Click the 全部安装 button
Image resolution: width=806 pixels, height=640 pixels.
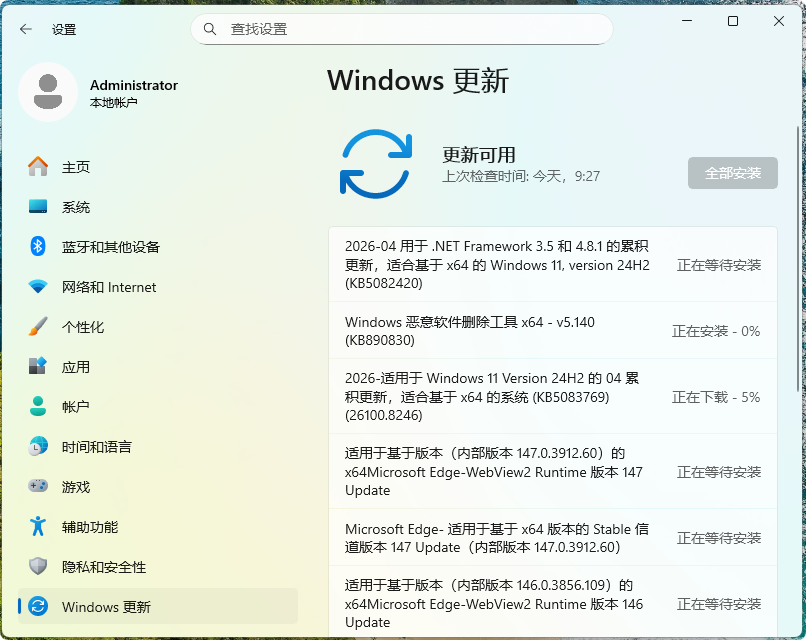[x=732, y=173]
